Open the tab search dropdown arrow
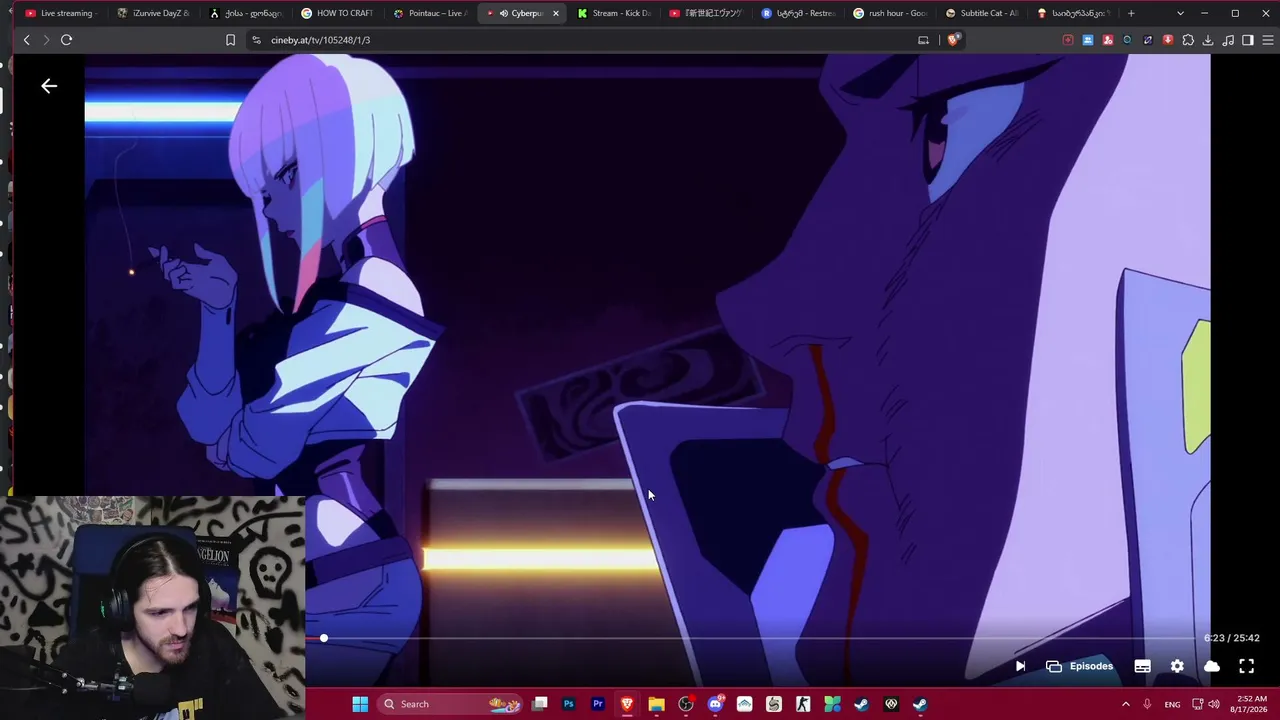Image resolution: width=1280 pixels, height=720 pixels. [x=1180, y=13]
